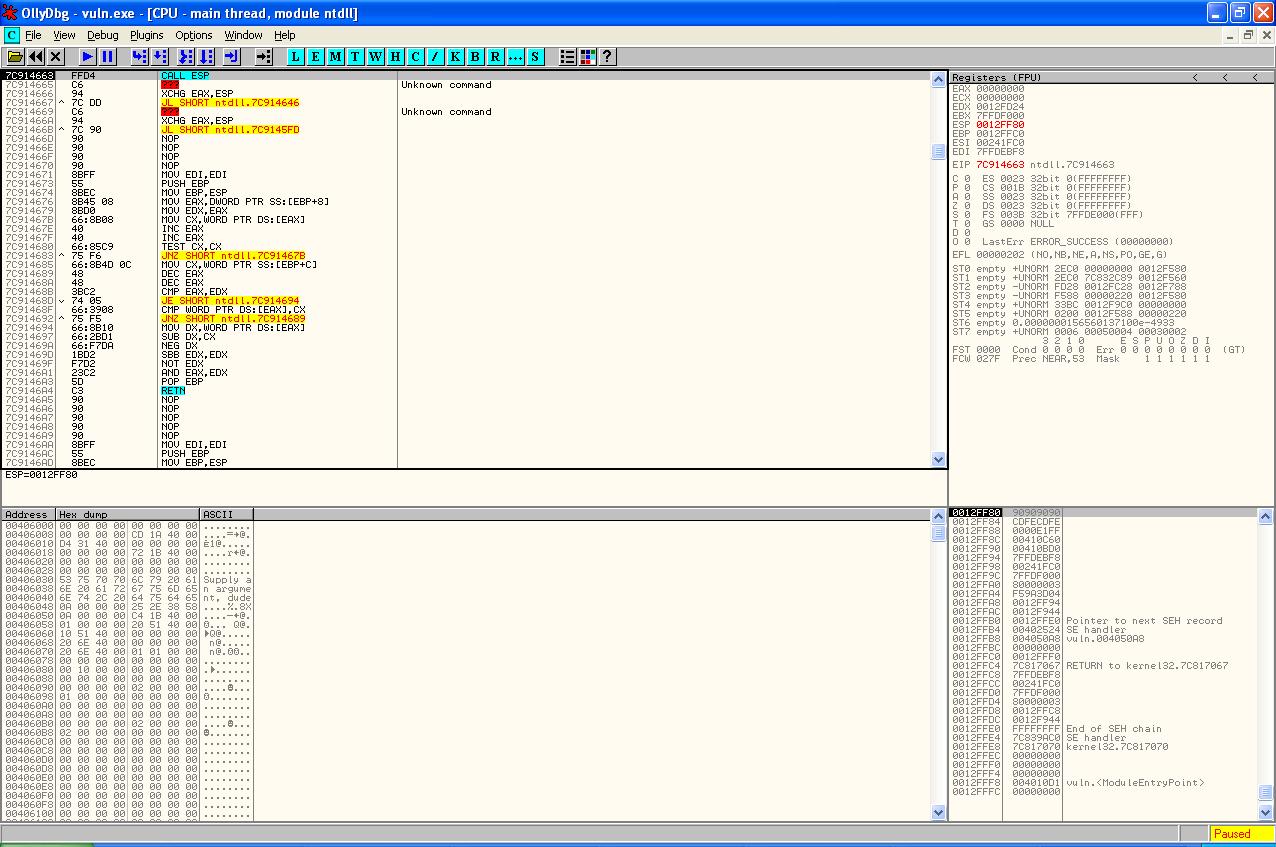
Task: Open the help question mark icon
Action: click(x=606, y=57)
